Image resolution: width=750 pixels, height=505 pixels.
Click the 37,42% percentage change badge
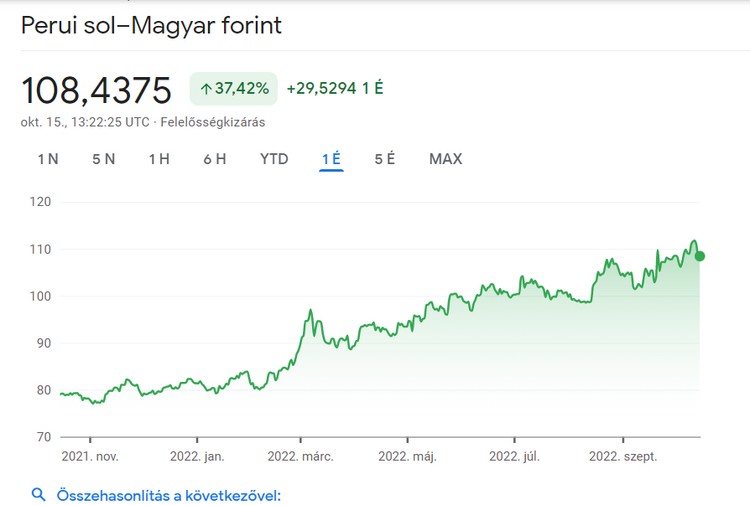coord(234,89)
